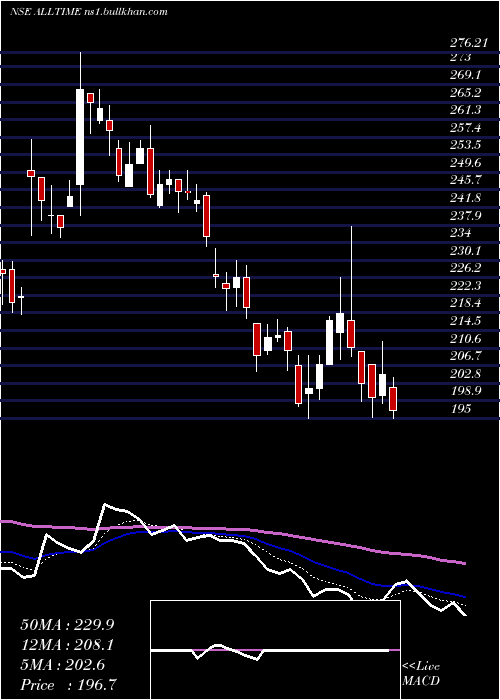500x700 pixels.
Task: Click the 195 bottom price label
Action: coord(461,408)
